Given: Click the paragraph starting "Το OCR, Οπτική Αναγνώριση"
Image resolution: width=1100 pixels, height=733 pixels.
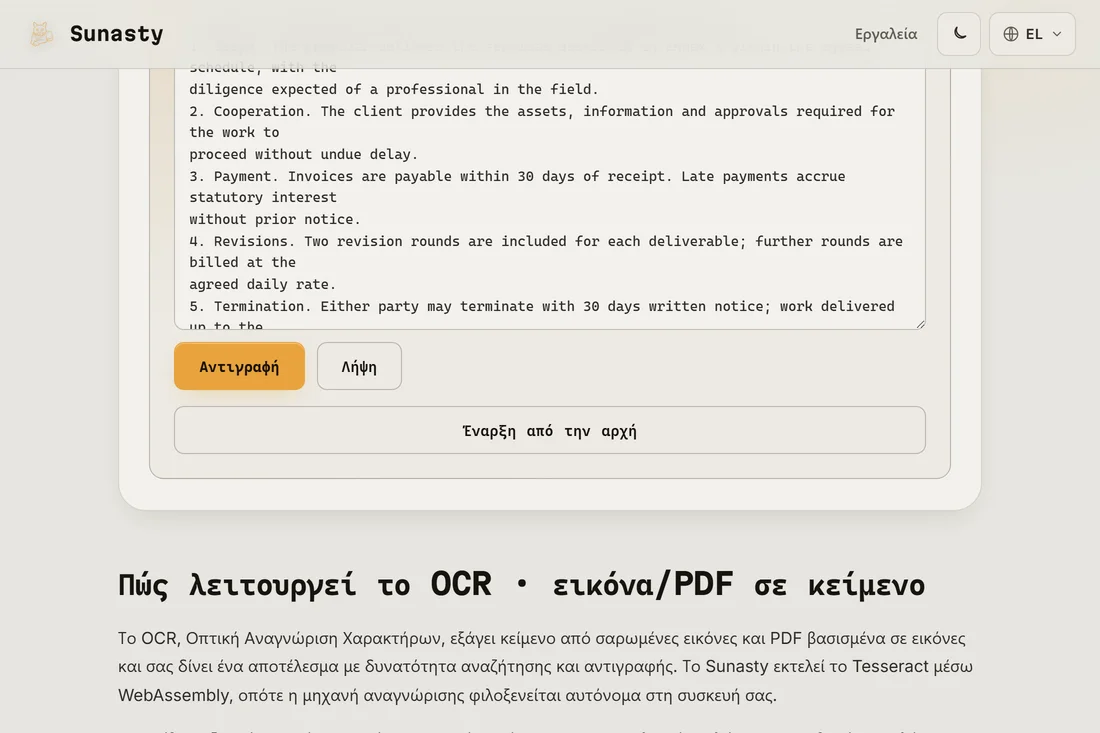Looking at the screenshot, I should [x=546, y=666].
